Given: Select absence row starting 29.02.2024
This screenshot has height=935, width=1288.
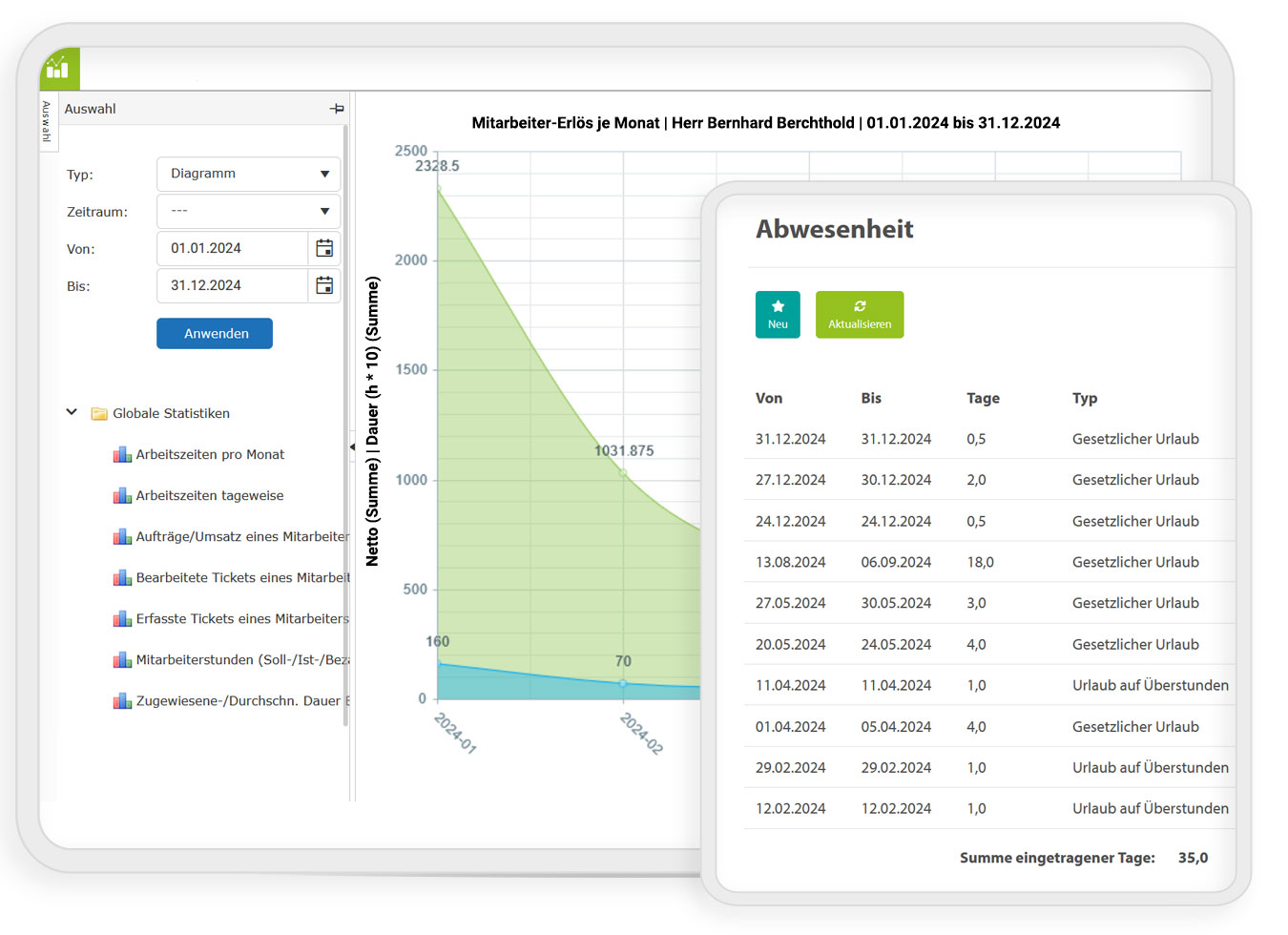Looking at the screenshot, I should (x=989, y=767).
